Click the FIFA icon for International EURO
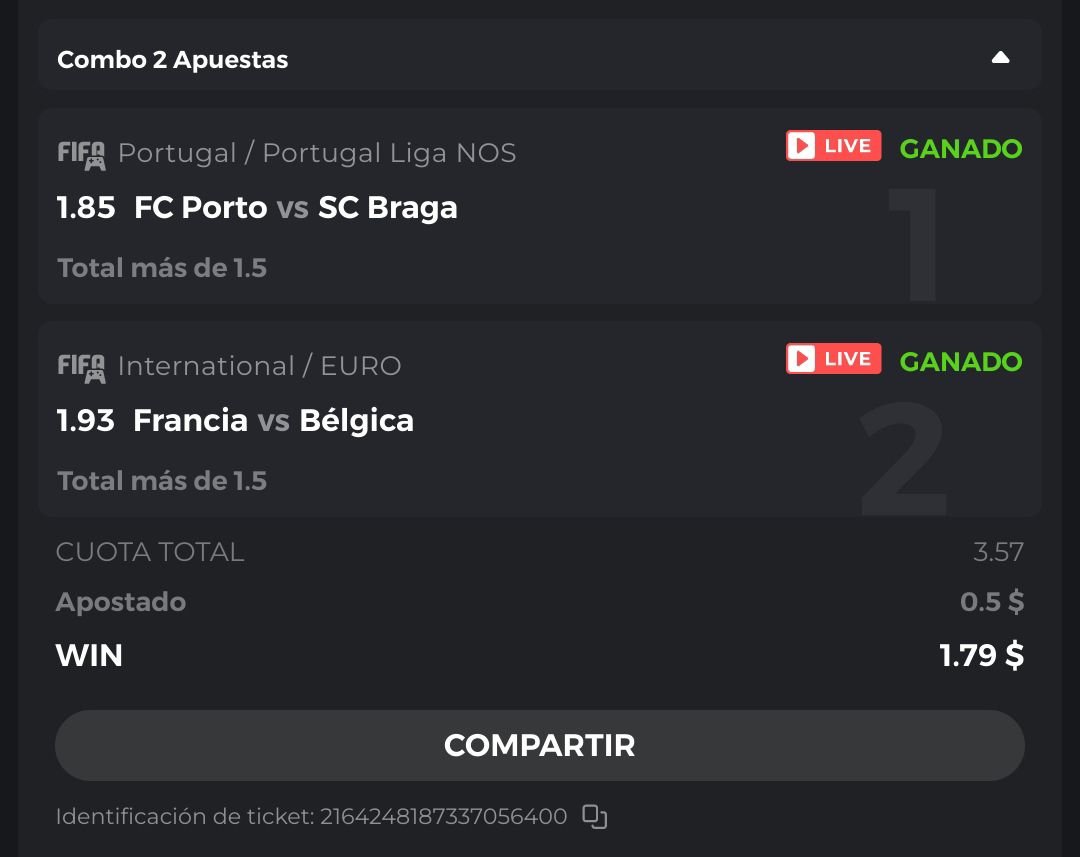The height and width of the screenshot is (857, 1080). tap(81, 367)
